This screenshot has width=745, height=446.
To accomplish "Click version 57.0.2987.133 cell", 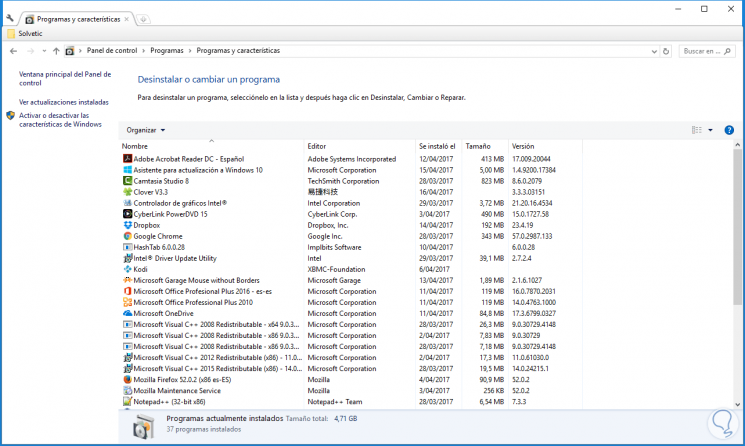I will click(532, 236).
